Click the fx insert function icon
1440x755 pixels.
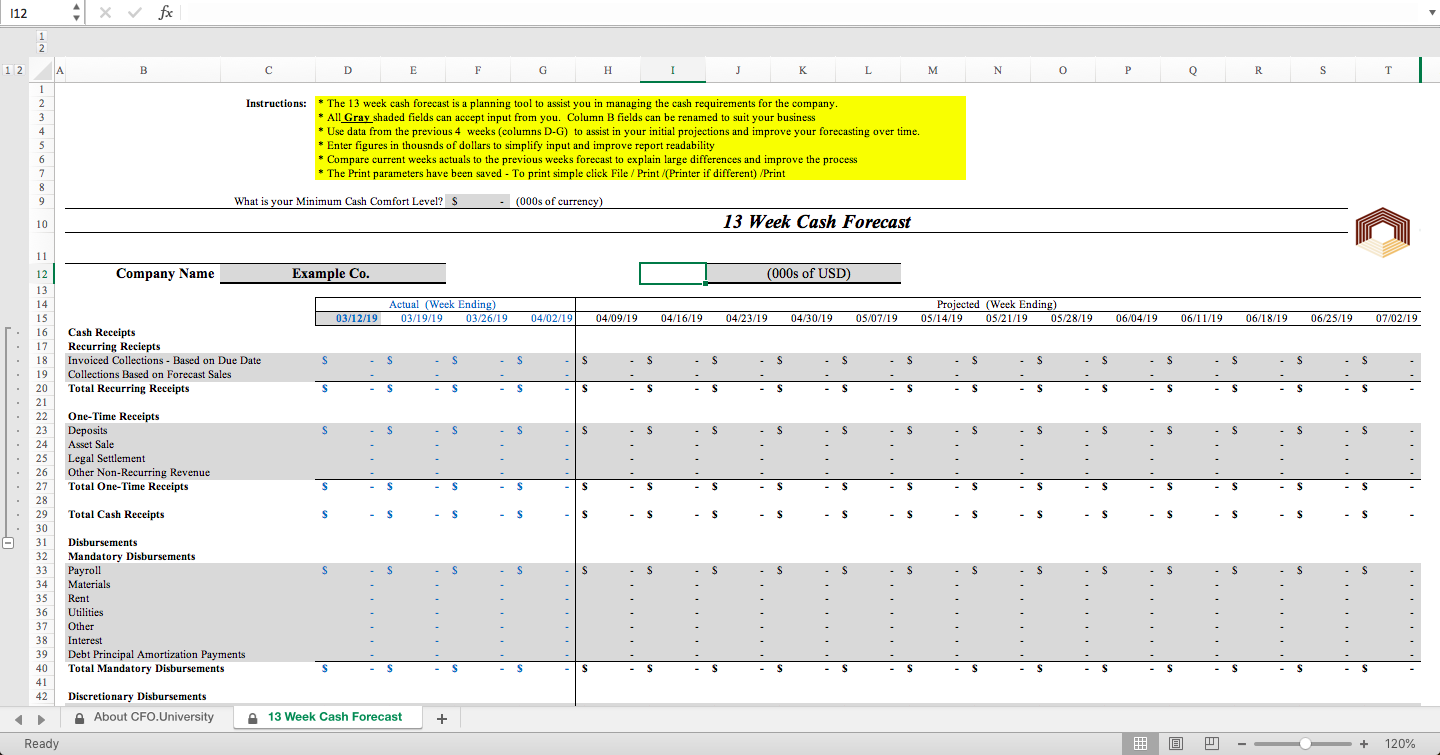click(166, 12)
